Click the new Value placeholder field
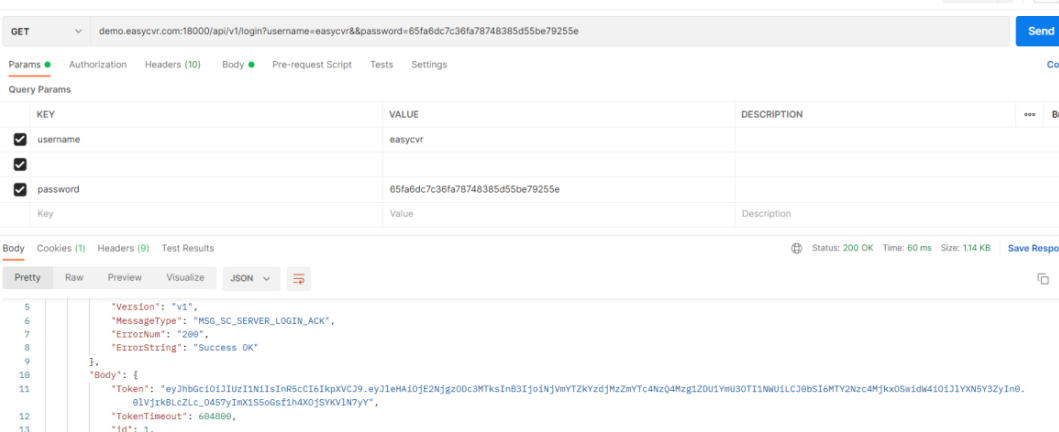 click(559, 214)
